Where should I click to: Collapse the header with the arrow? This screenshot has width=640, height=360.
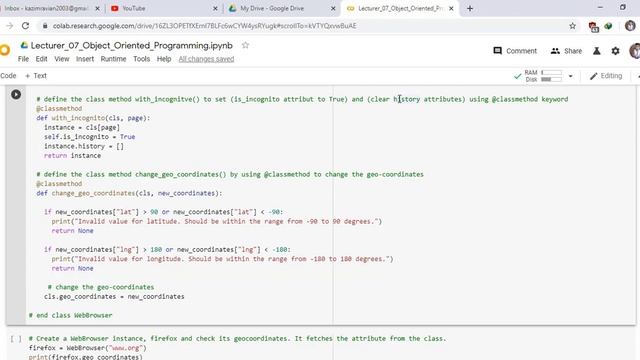tap(638, 76)
